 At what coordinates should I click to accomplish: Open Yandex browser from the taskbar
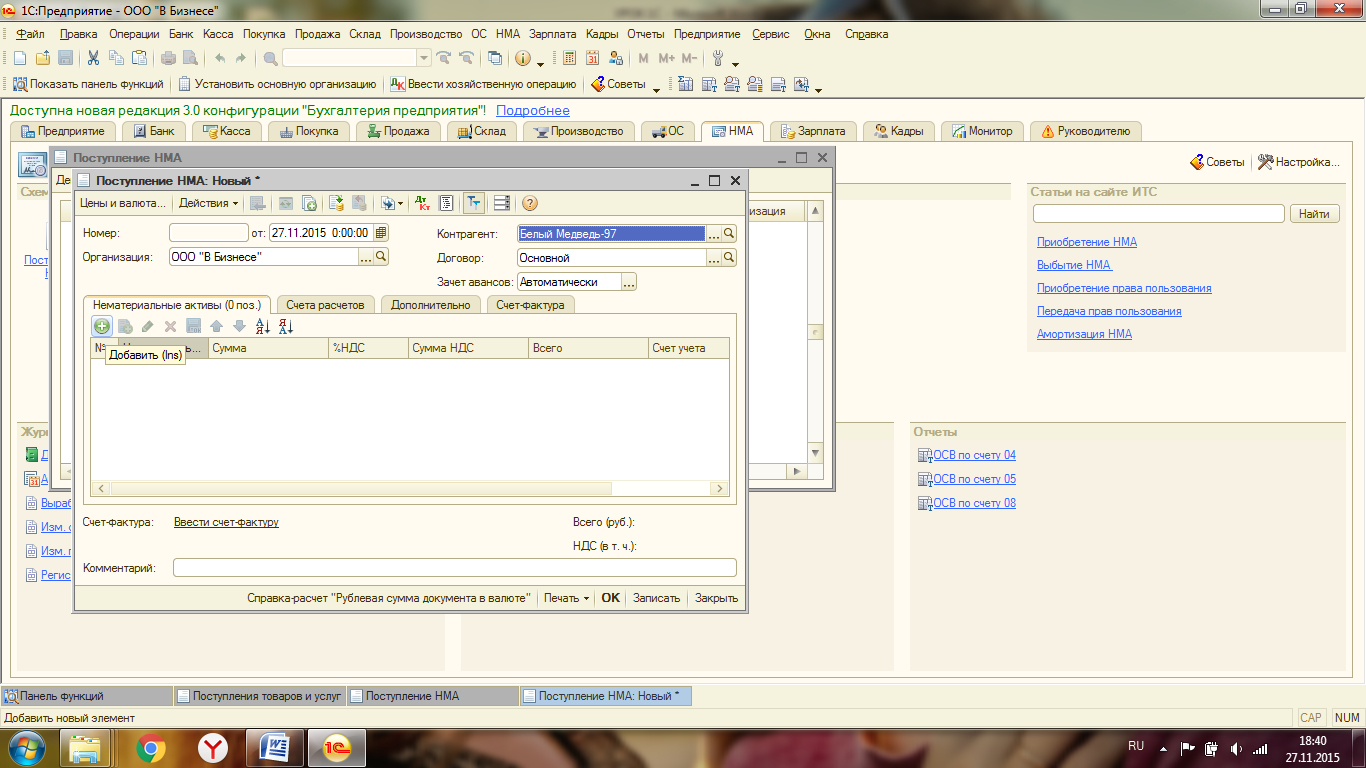click(x=212, y=747)
